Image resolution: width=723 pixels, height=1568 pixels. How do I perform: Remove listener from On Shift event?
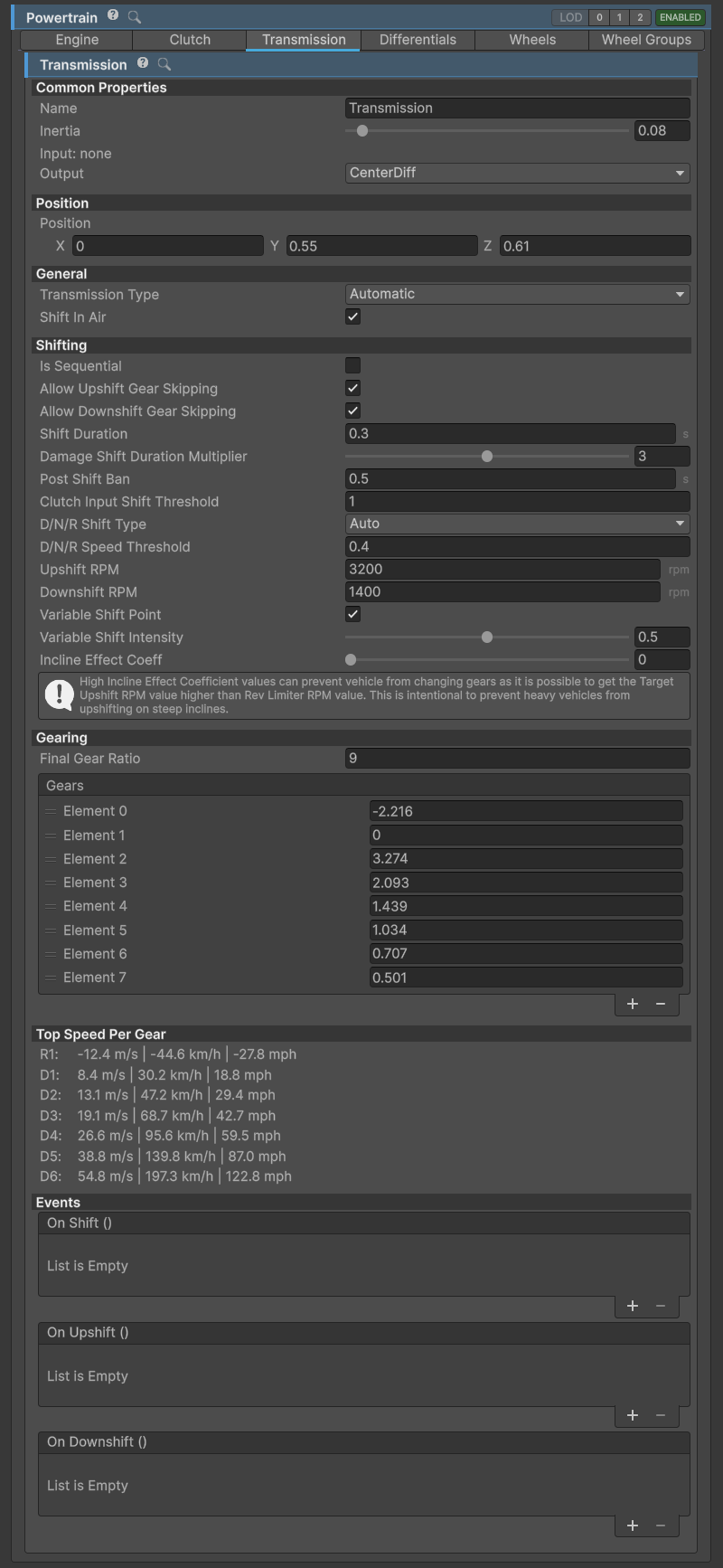[661, 1306]
